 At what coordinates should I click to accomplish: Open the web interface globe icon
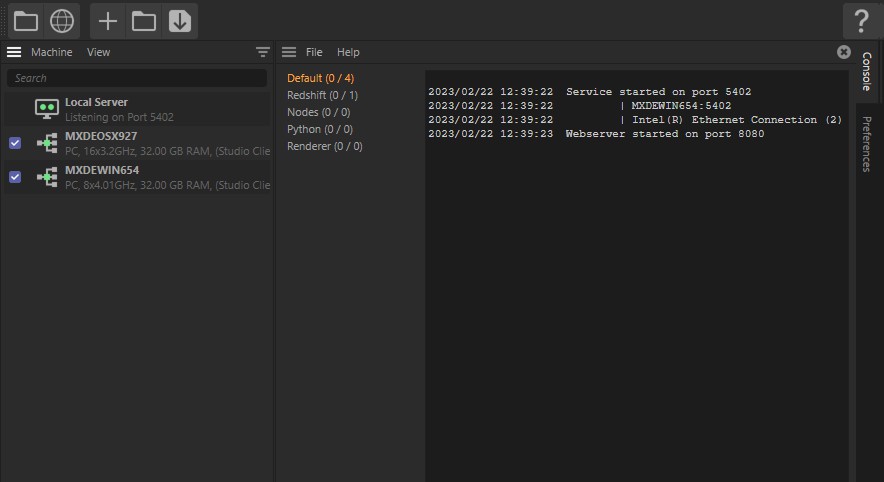[x=62, y=21]
